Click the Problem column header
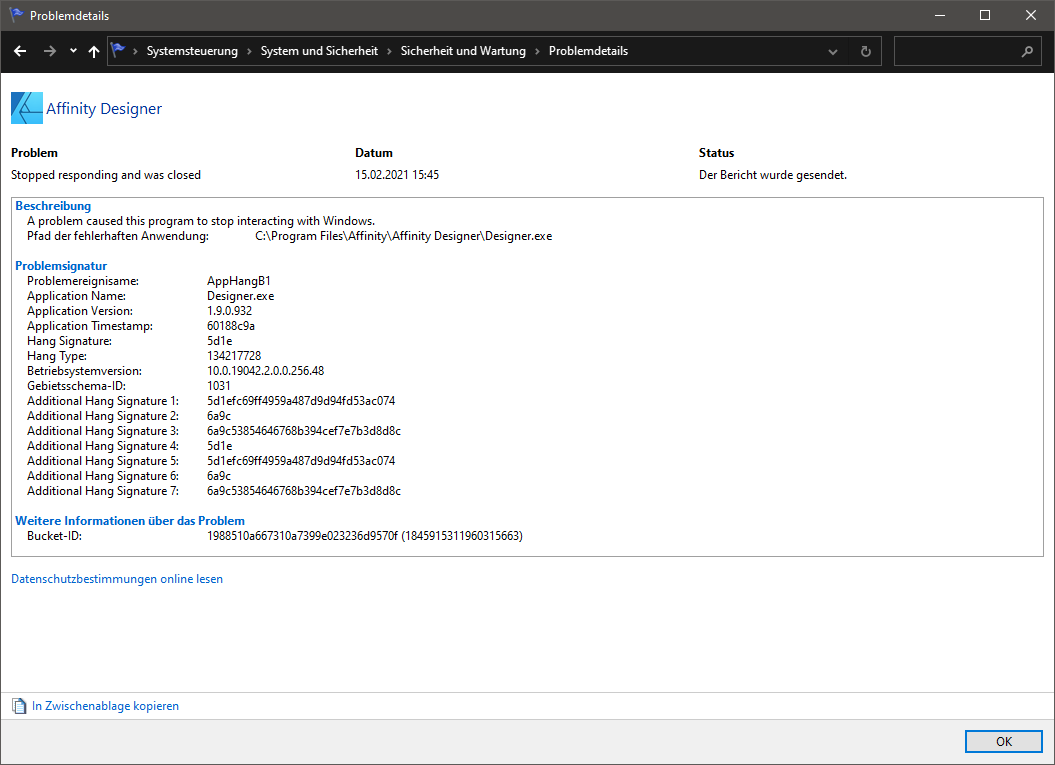This screenshot has height=765, width=1055. (x=34, y=153)
